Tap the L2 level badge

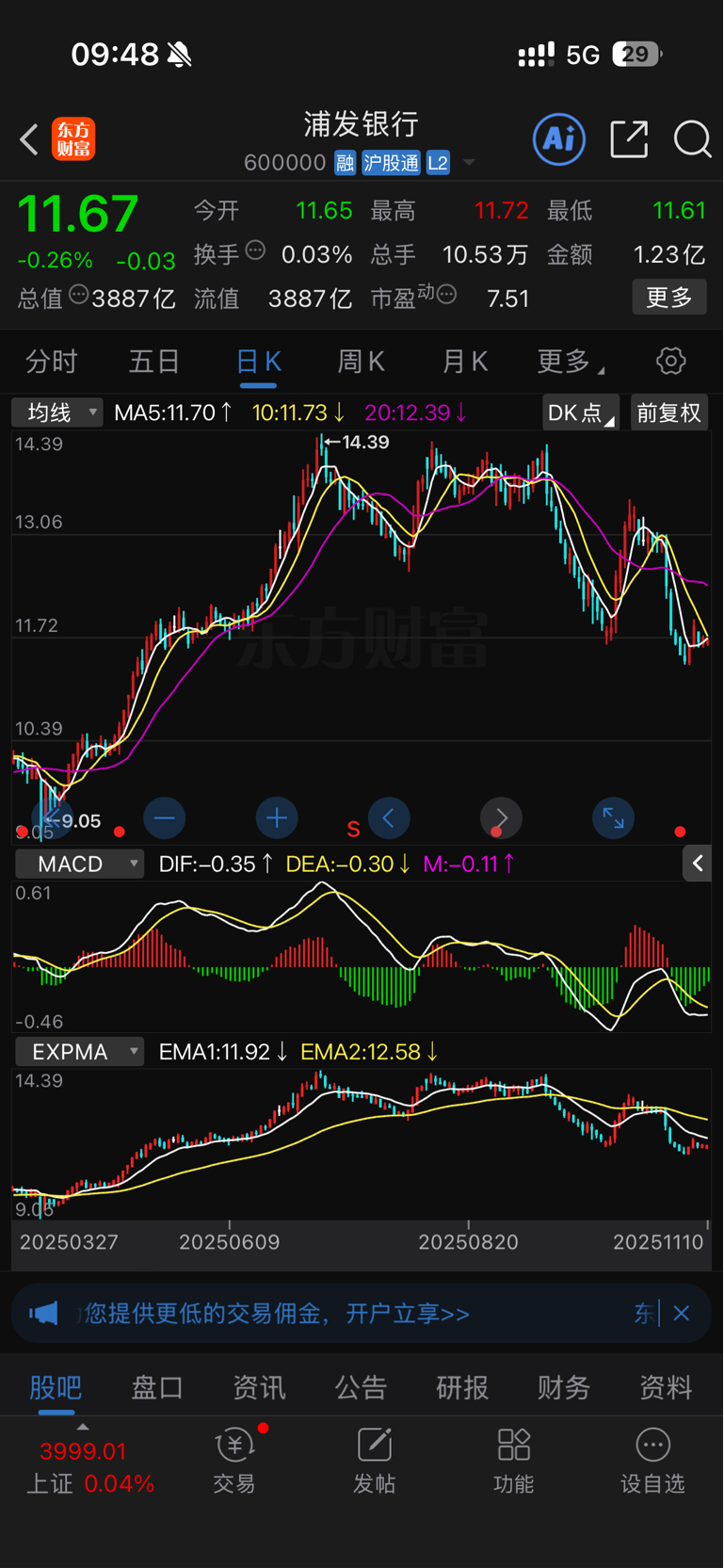coord(438,163)
